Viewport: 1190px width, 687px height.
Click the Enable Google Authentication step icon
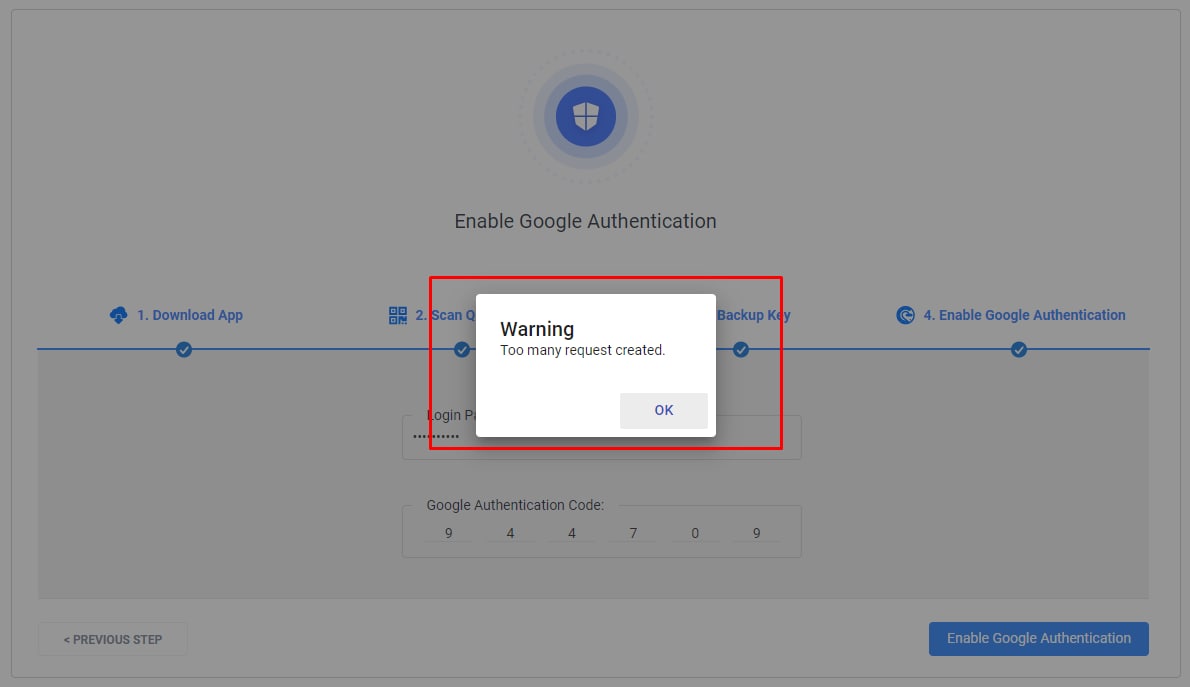click(905, 315)
